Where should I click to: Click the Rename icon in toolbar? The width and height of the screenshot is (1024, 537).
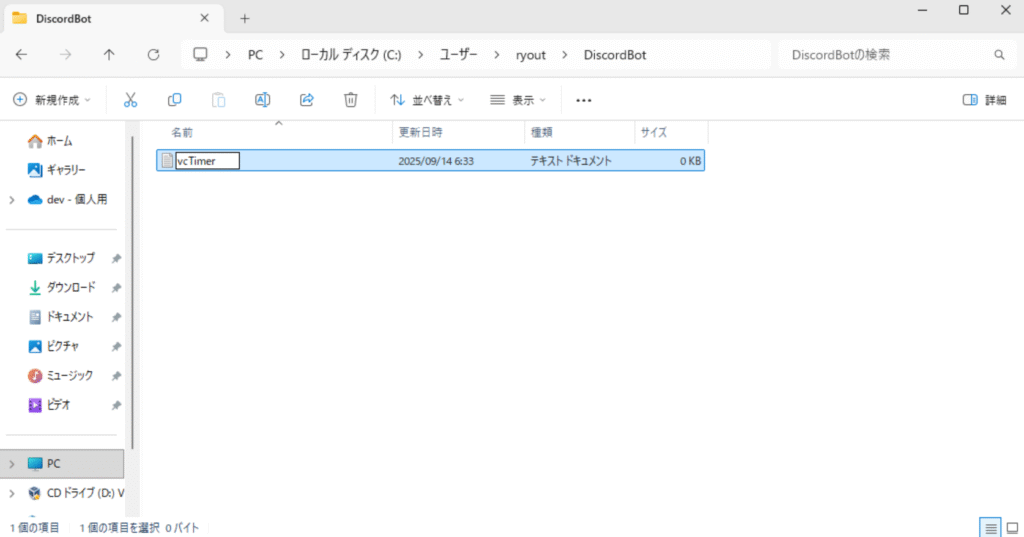pyautogui.click(x=262, y=100)
